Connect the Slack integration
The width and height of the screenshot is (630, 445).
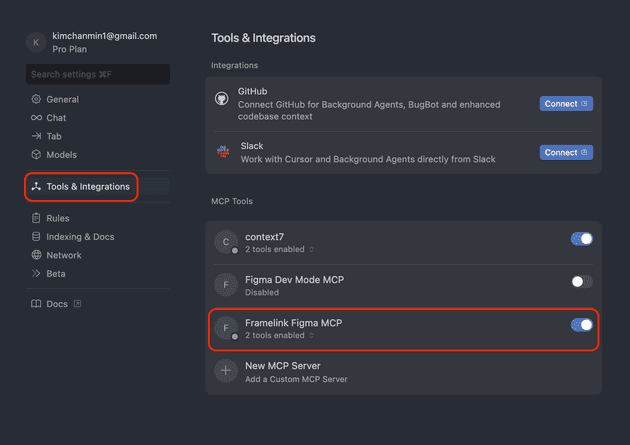pos(566,153)
